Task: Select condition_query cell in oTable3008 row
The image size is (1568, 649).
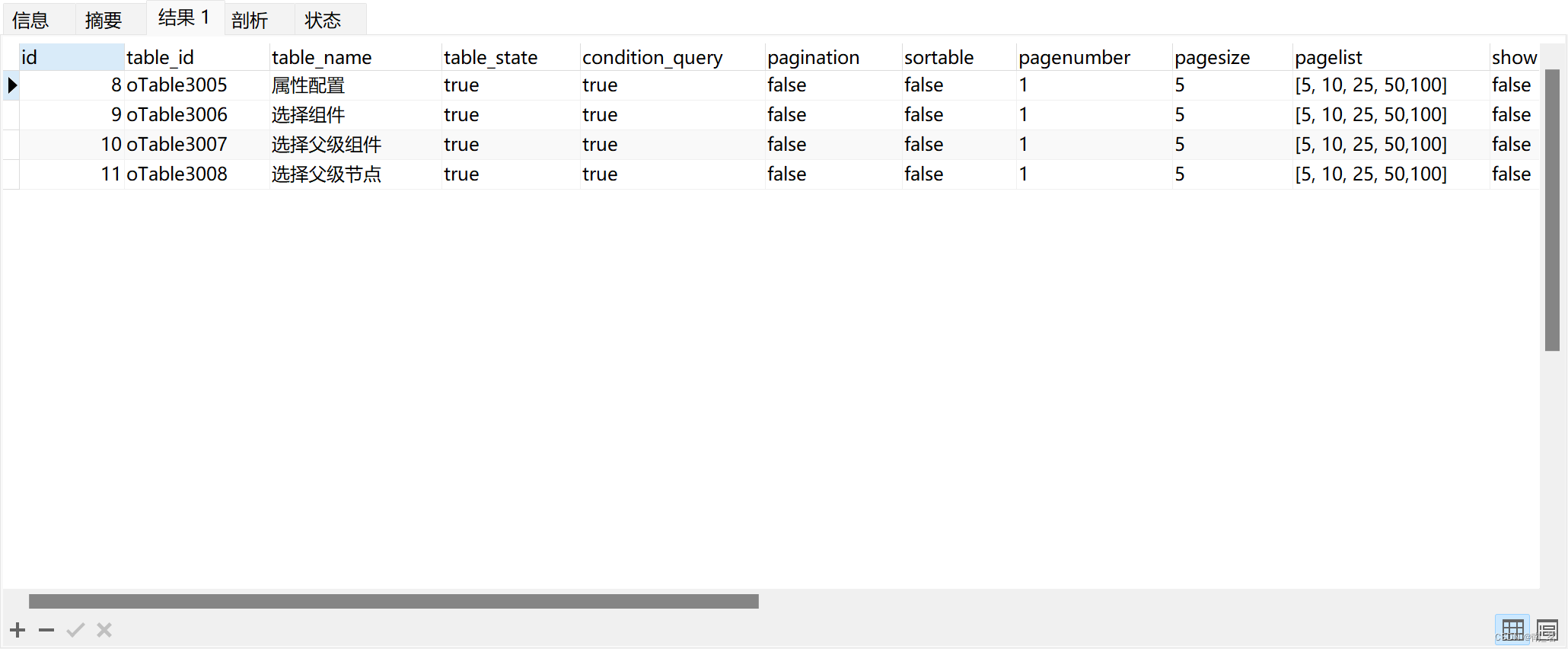Action: [673, 174]
